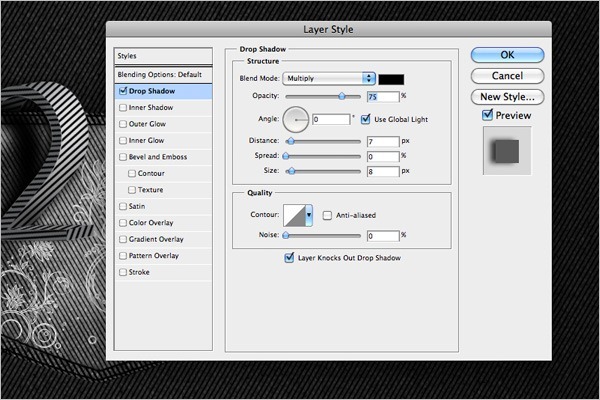Viewport: 600px width, 400px height.
Task: Click the Distance slider handle
Action: [291, 141]
